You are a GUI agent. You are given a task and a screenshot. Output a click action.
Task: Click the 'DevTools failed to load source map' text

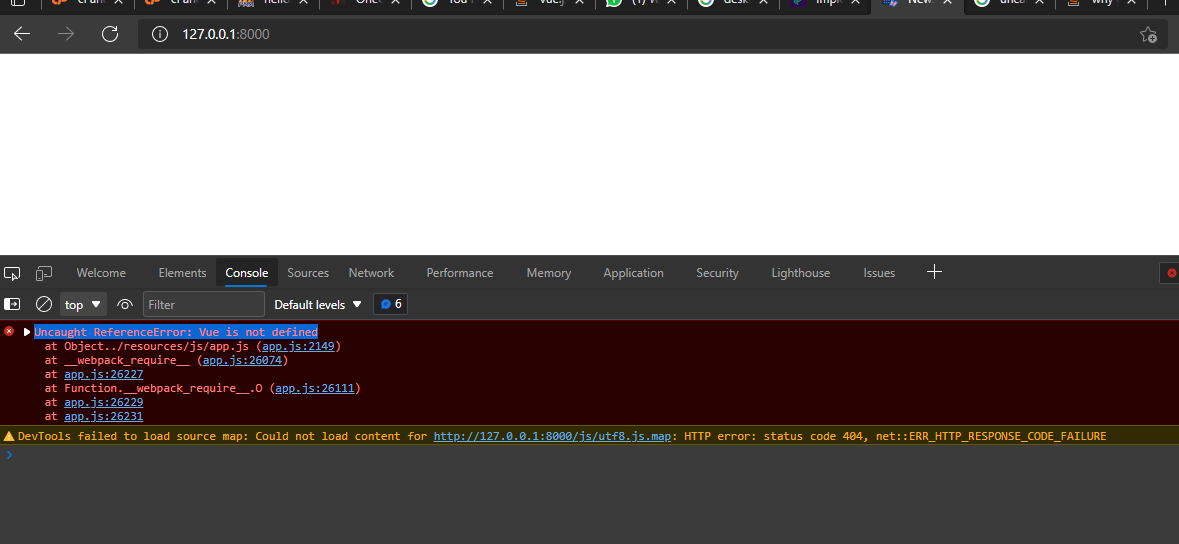point(134,436)
